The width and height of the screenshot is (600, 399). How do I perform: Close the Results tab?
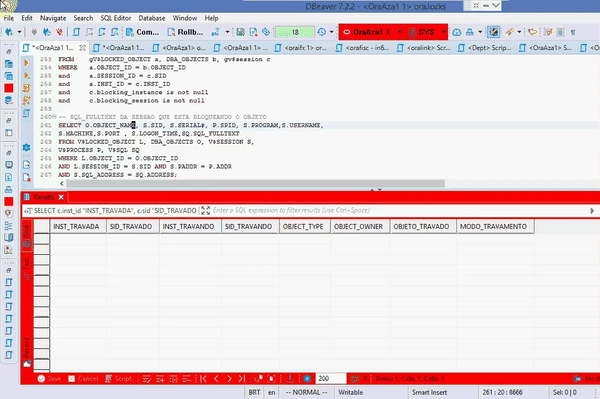coord(61,197)
